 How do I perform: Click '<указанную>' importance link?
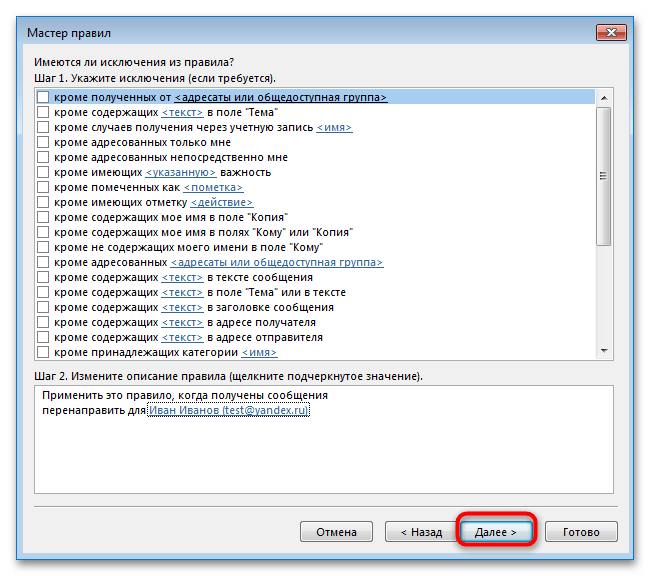pyautogui.click(x=181, y=173)
